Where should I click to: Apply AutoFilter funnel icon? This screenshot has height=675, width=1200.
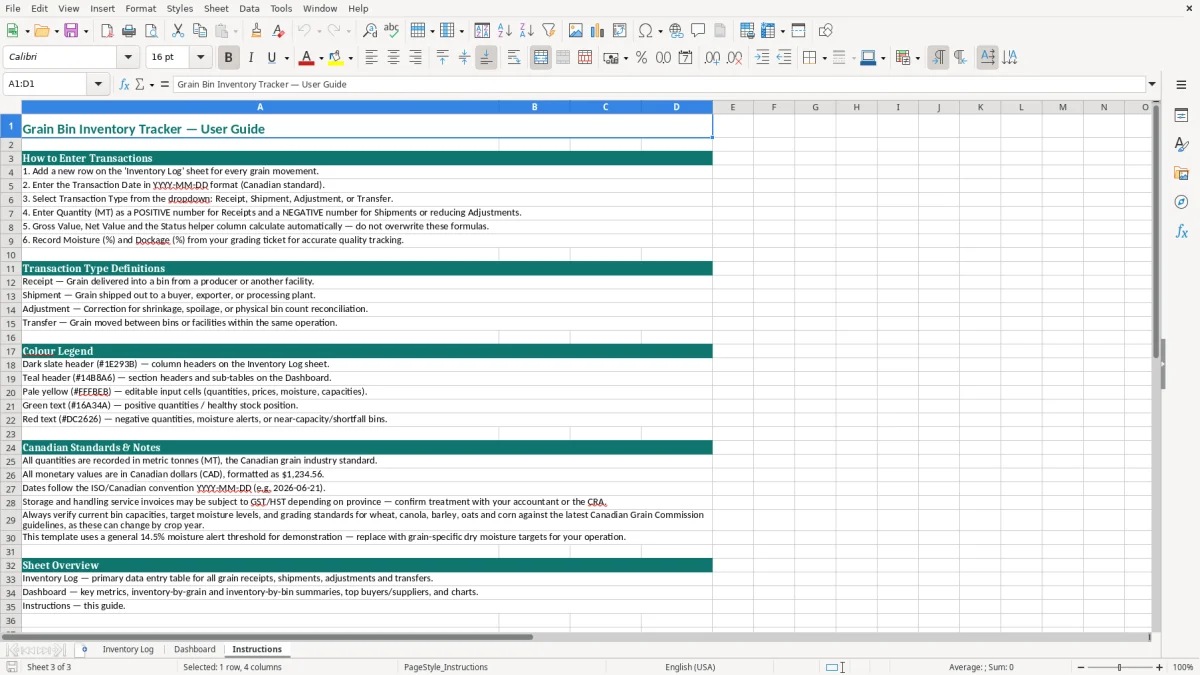point(549,31)
